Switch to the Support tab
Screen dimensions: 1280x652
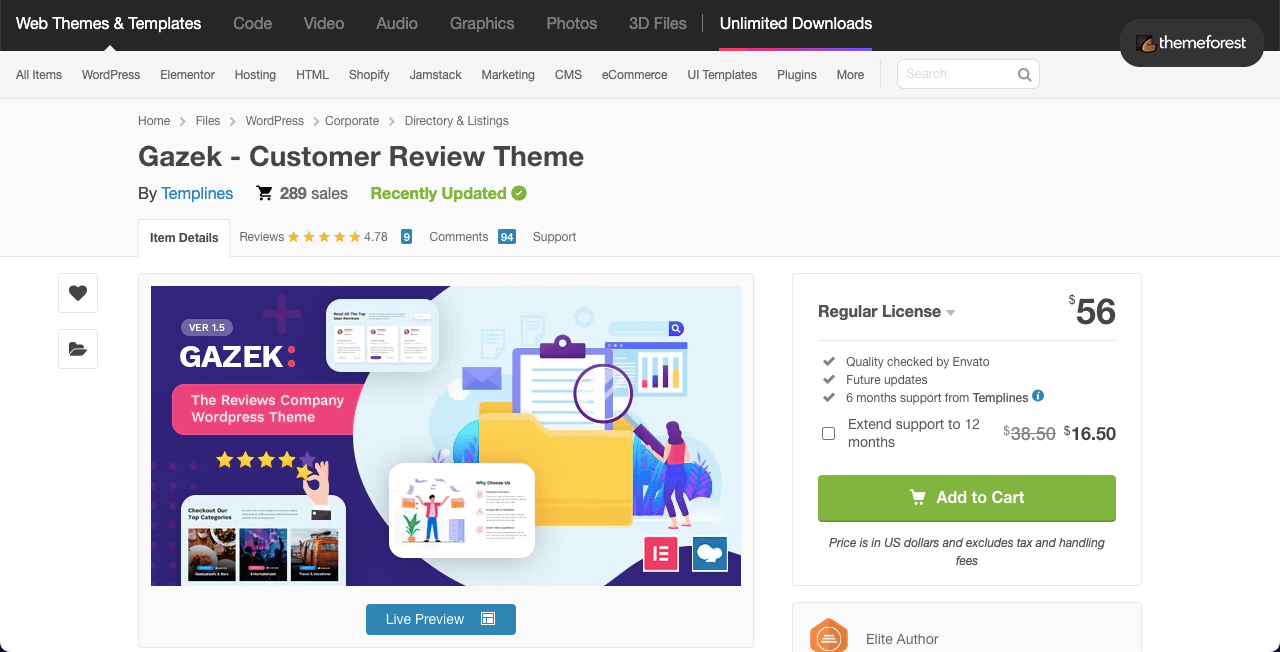[x=554, y=237]
